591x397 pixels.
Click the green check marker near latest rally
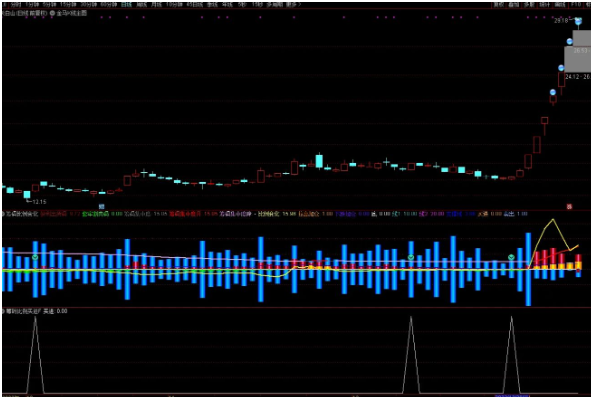[x=511, y=258]
